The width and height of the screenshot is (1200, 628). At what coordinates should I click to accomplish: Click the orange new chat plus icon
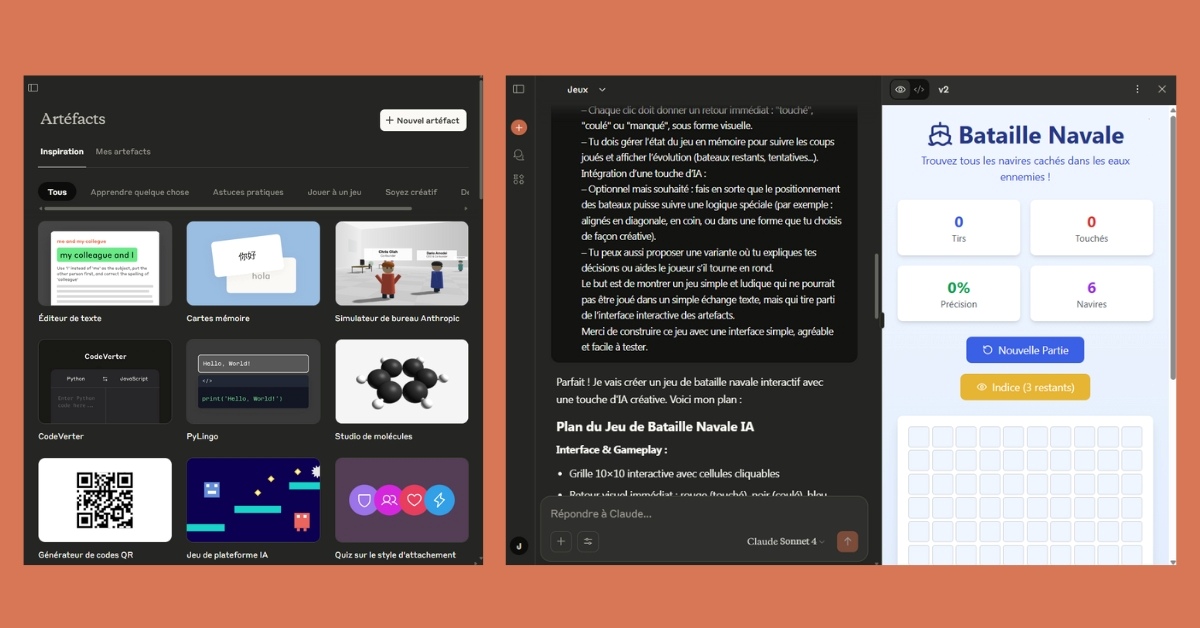518,127
